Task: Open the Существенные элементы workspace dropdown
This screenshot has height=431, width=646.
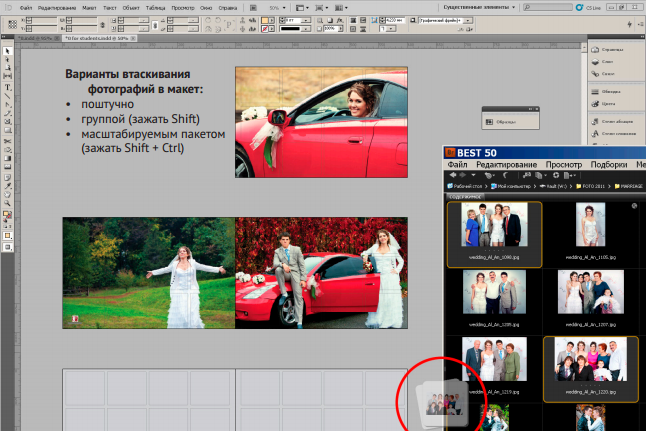Action: coord(479,7)
